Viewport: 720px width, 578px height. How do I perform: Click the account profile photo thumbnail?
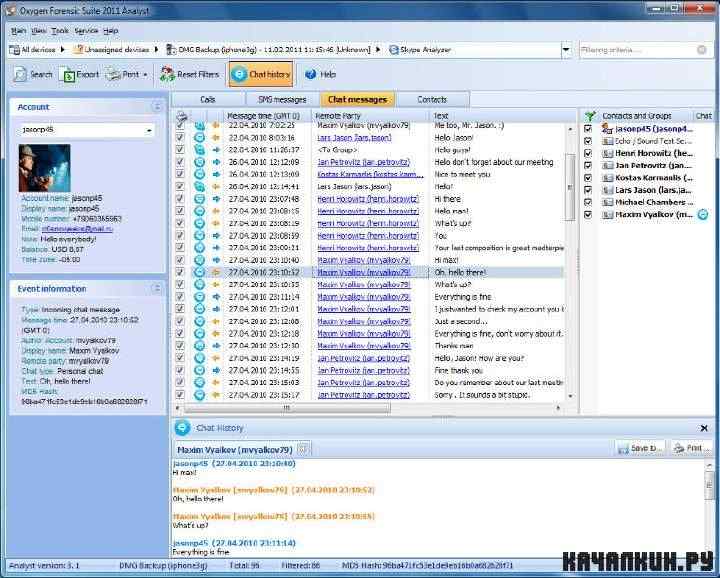click(x=45, y=168)
